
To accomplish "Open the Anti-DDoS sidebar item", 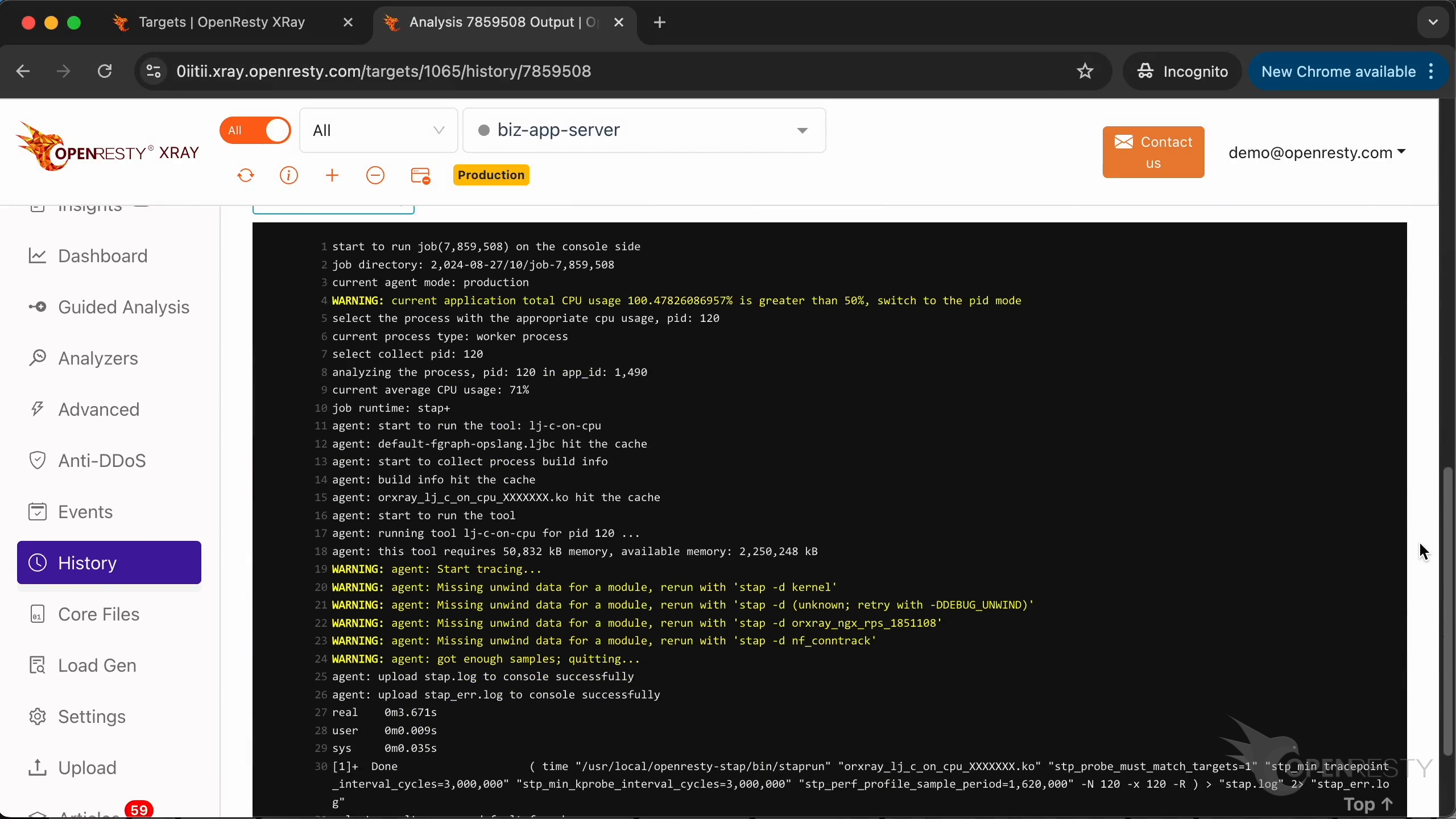I will click(x=102, y=461).
